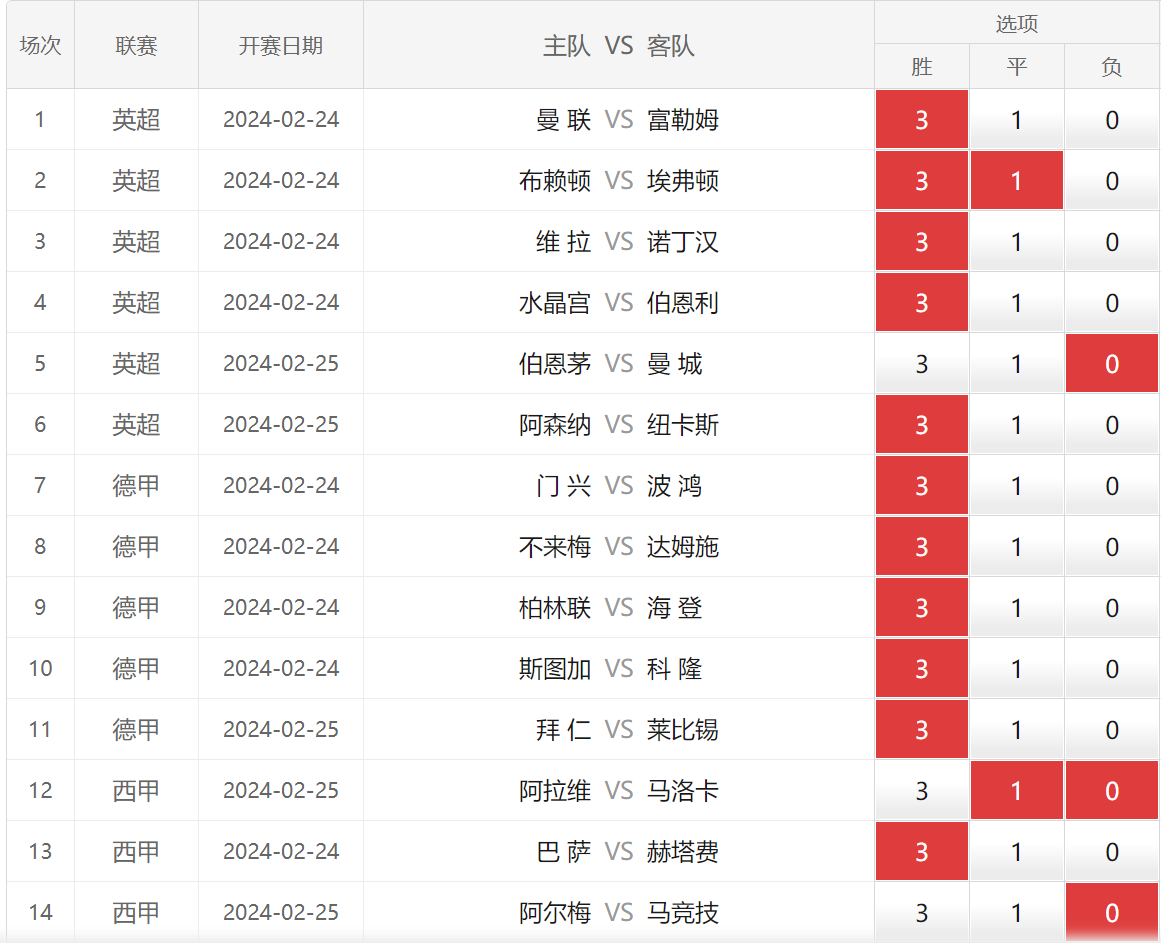
Task: Select loss option 0 for 不来梅 VS 达姆施
Action: click(x=1112, y=546)
